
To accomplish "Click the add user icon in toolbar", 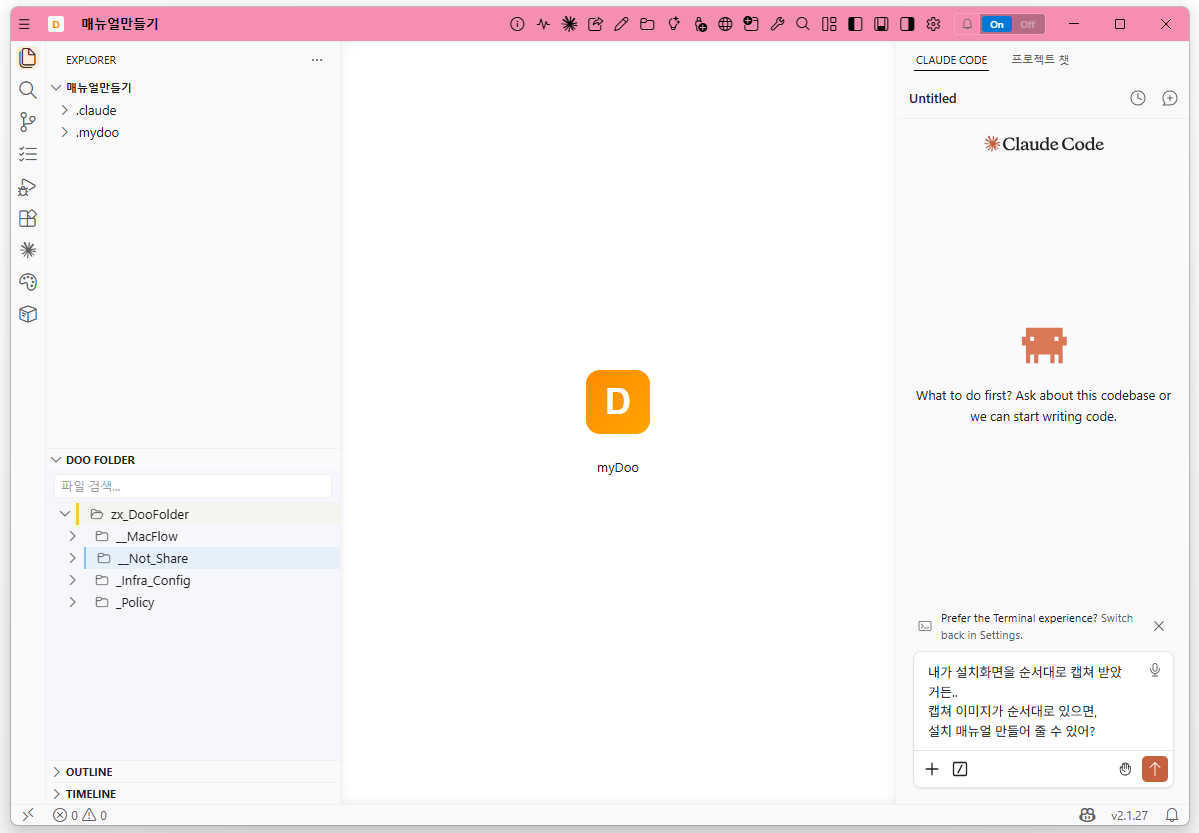I will click(x=700, y=24).
